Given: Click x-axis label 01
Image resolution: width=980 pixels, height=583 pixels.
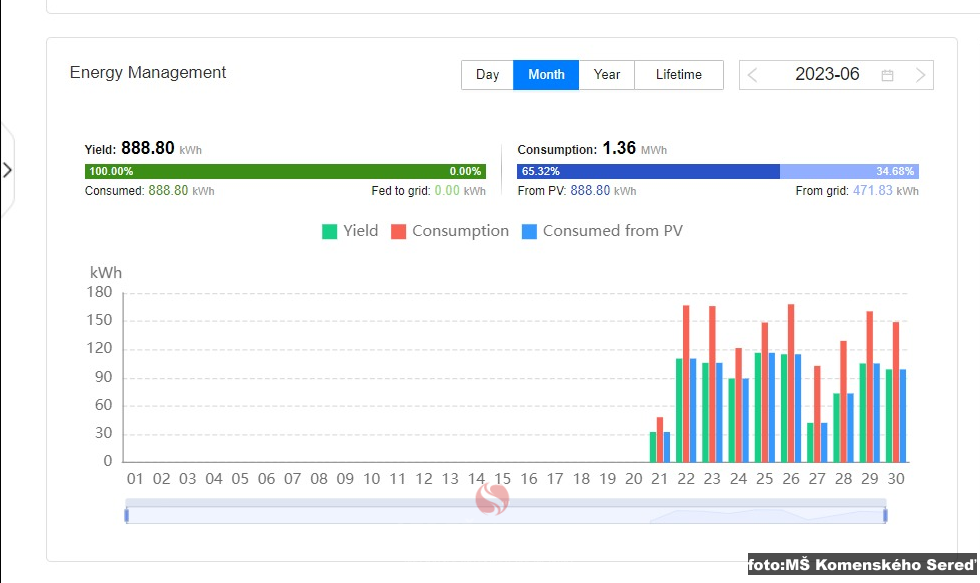Looking at the screenshot, I should coord(135,479).
